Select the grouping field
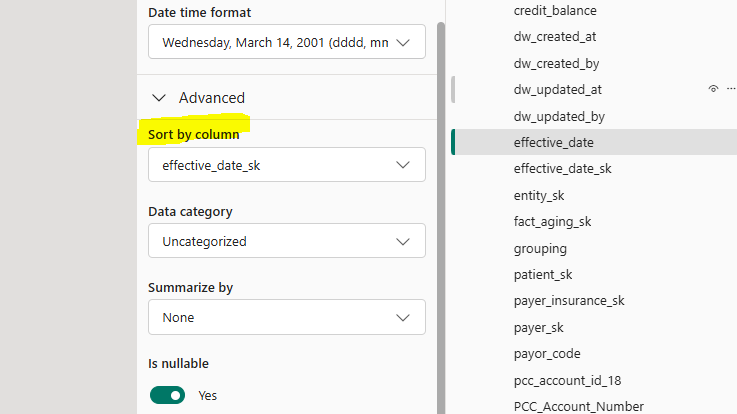This screenshot has height=414, width=737. pos(540,249)
